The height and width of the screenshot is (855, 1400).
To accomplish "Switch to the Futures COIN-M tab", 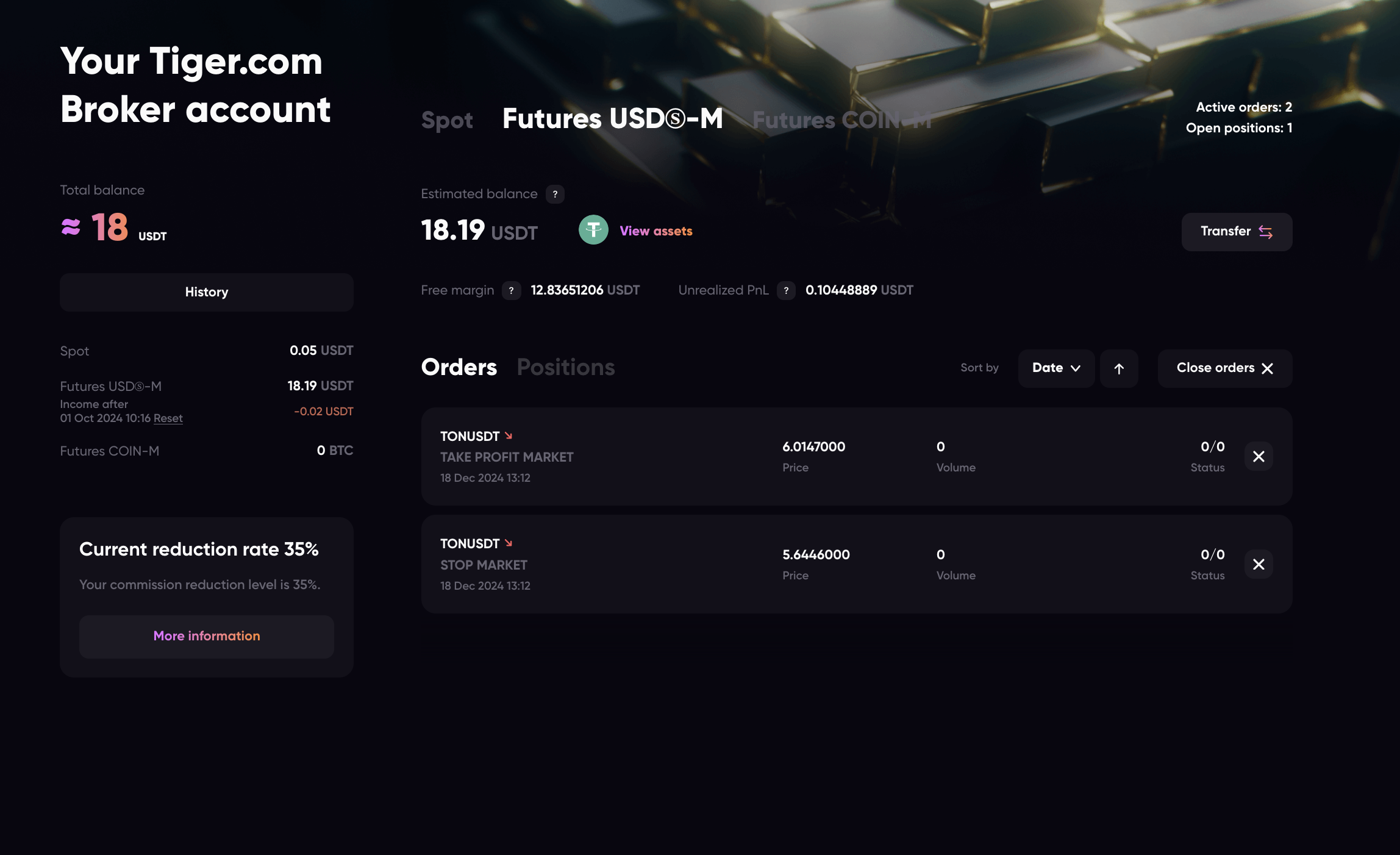I will click(841, 120).
